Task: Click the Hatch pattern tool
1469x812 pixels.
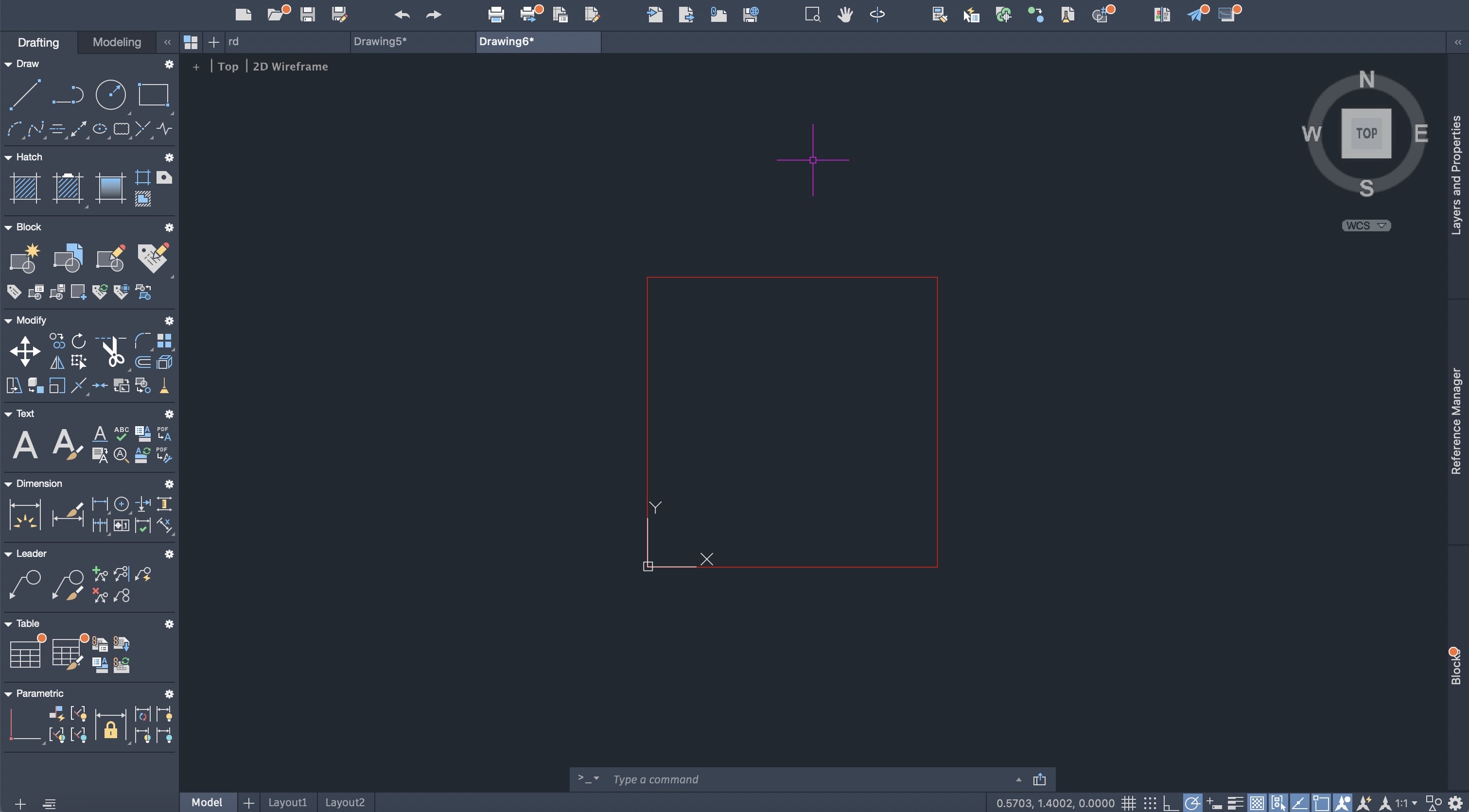Action: 25,188
